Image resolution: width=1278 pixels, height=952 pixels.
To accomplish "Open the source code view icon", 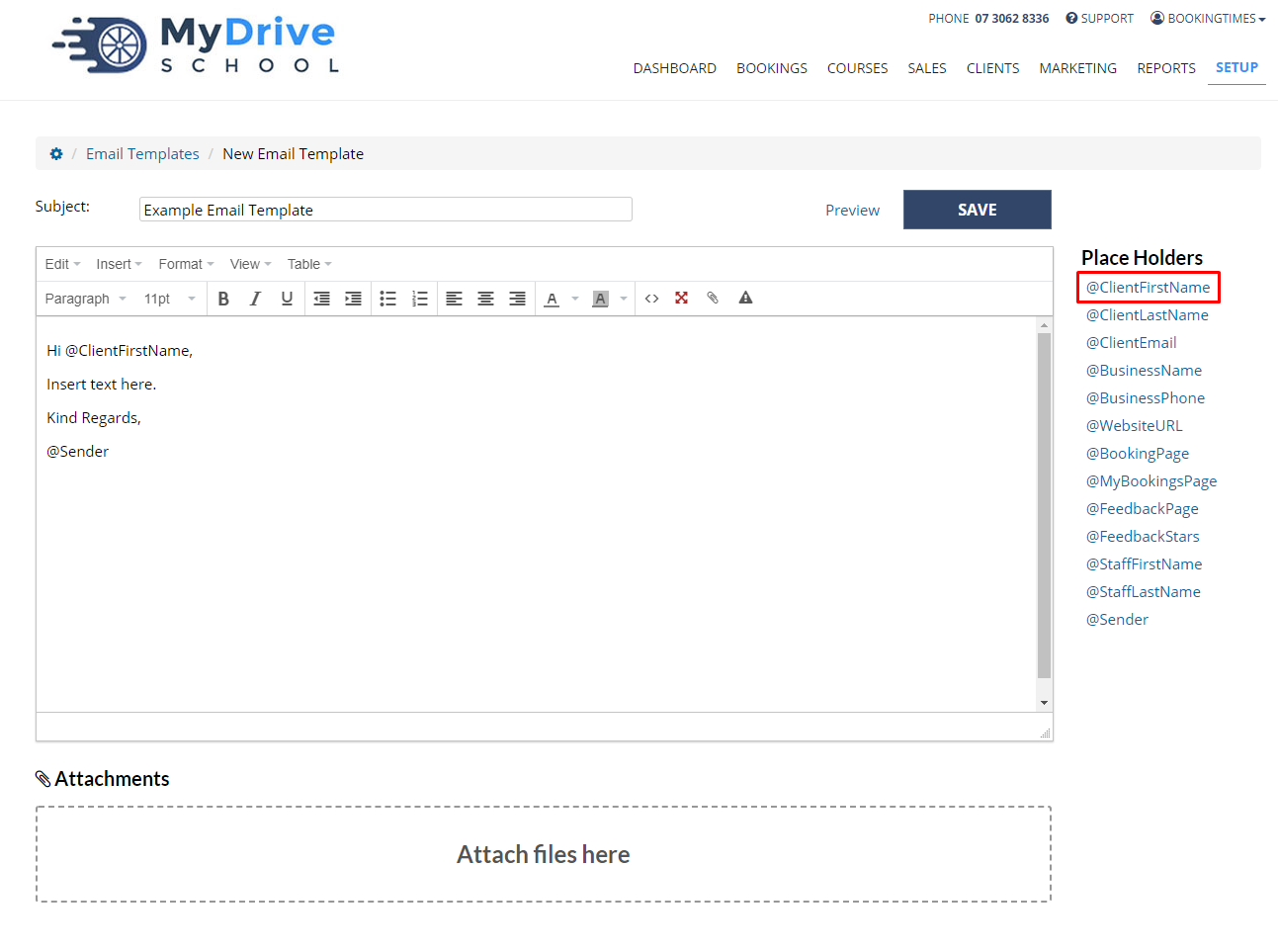I will click(x=651, y=299).
